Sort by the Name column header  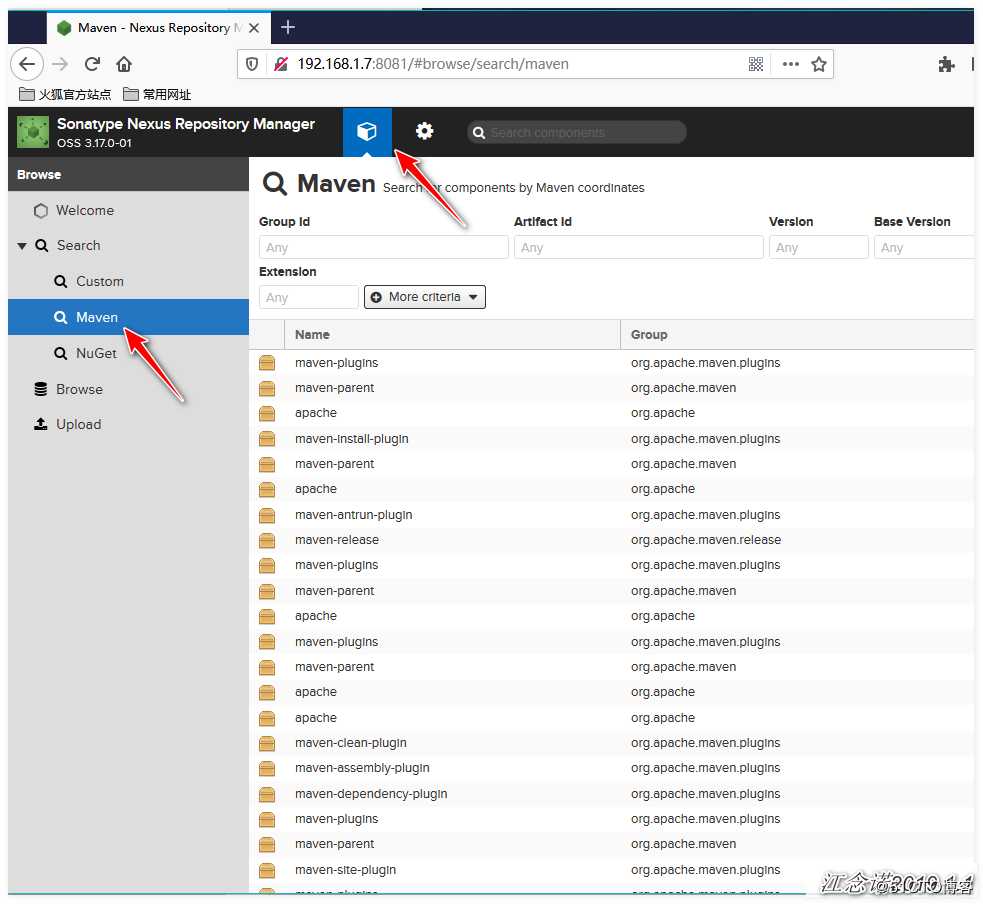click(452, 335)
